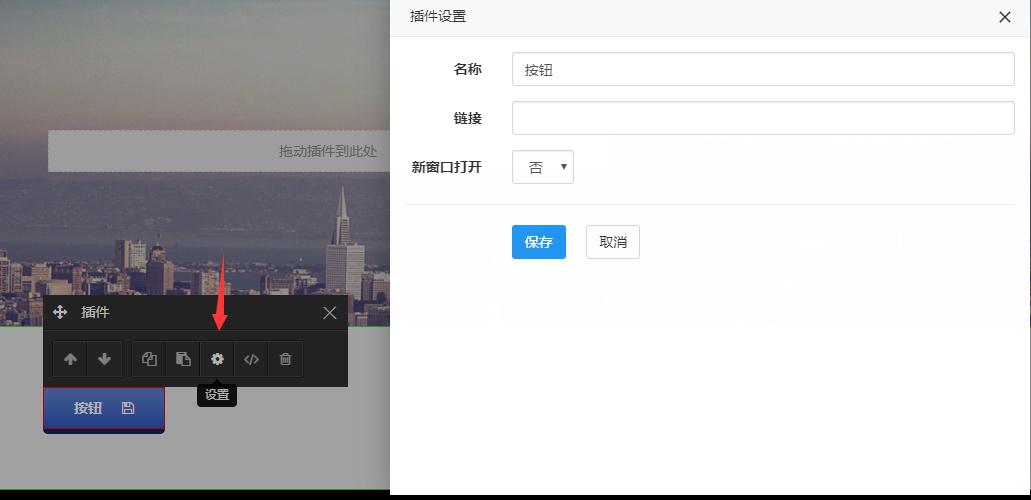Viewport: 1031px width, 500px height.
Task: Focus the empty 链接 input field
Action: (763, 118)
